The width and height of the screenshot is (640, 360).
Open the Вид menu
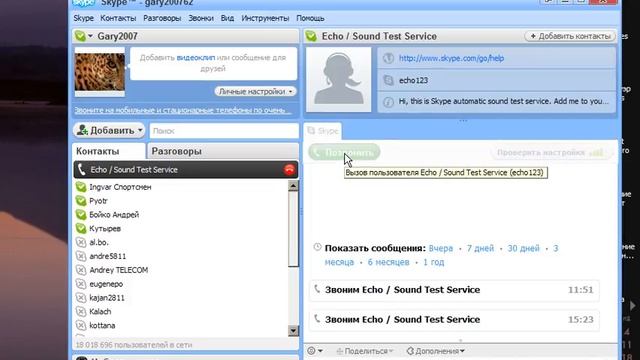point(227,18)
